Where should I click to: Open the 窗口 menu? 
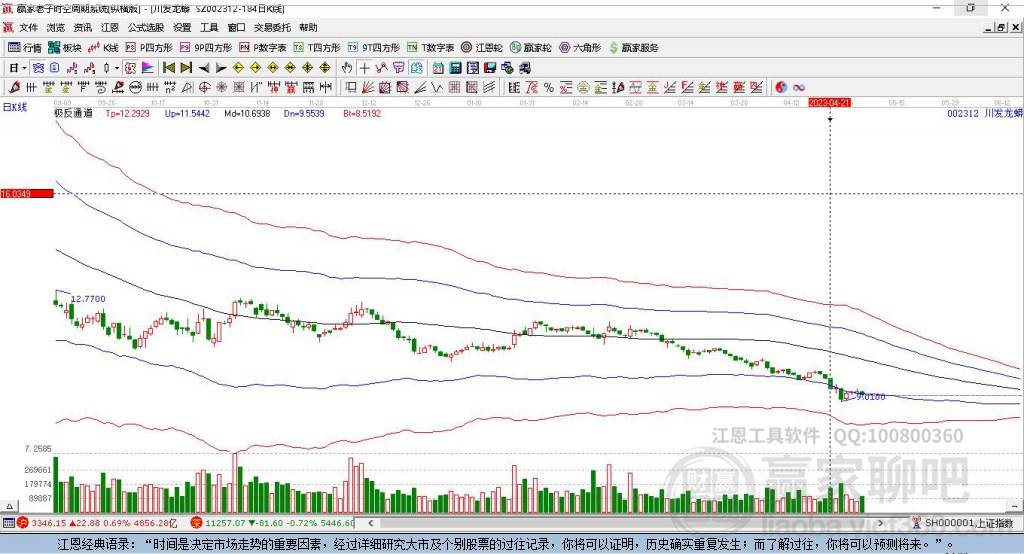tap(236, 27)
